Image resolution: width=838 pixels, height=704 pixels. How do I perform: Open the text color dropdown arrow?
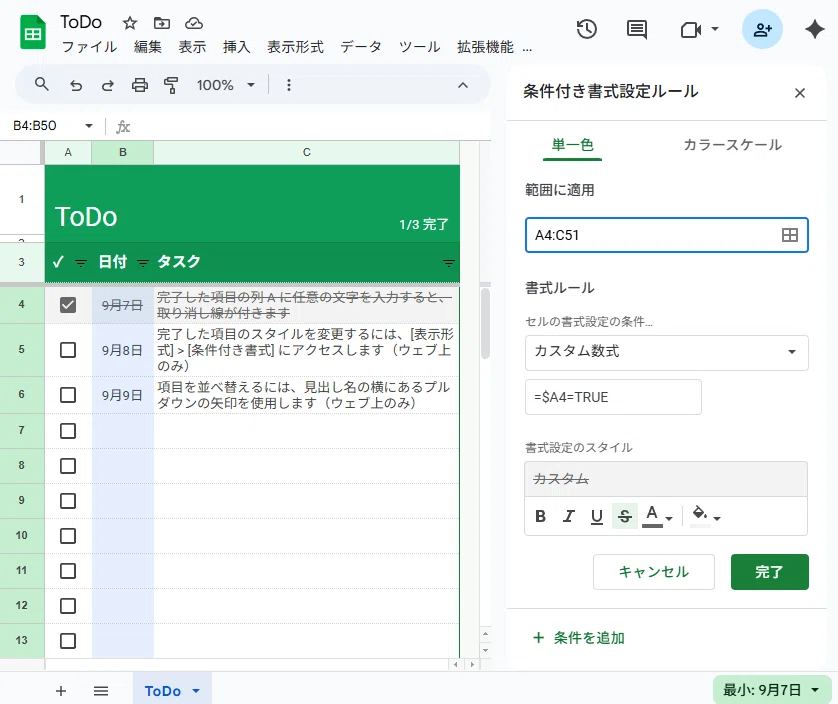pyautogui.click(x=669, y=518)
